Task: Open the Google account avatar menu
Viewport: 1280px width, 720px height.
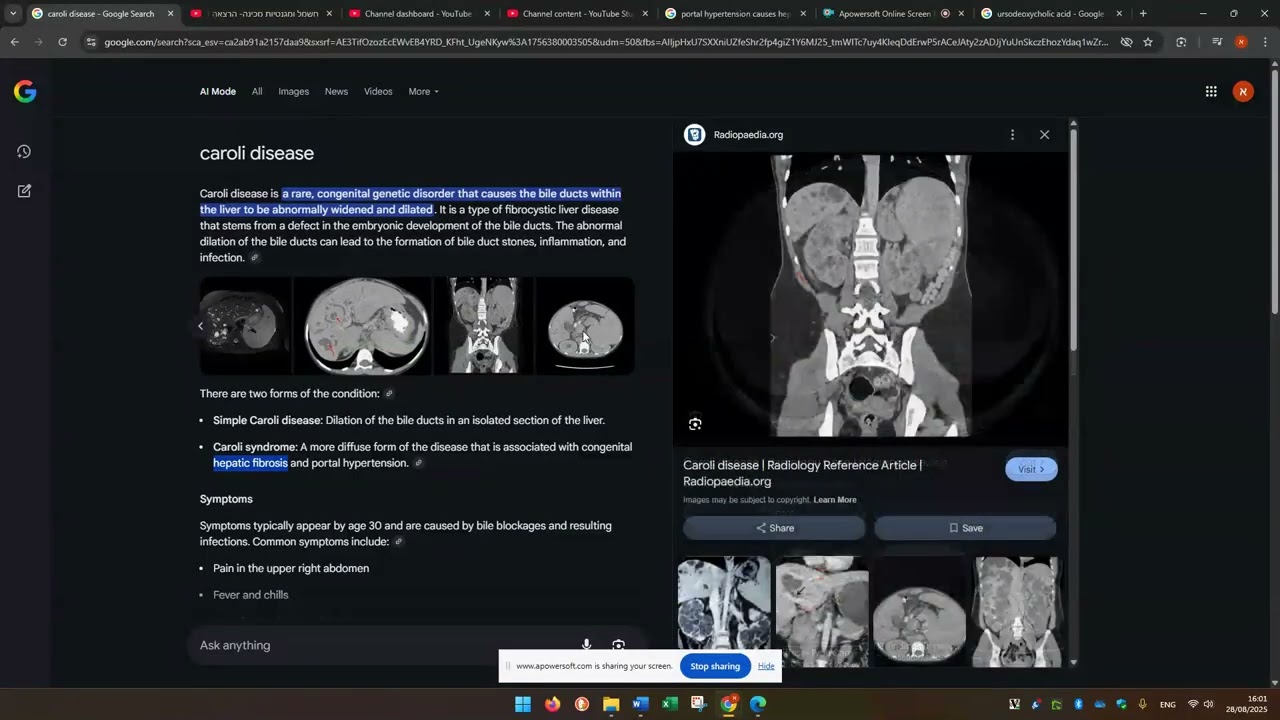Action: [1243, 91]
